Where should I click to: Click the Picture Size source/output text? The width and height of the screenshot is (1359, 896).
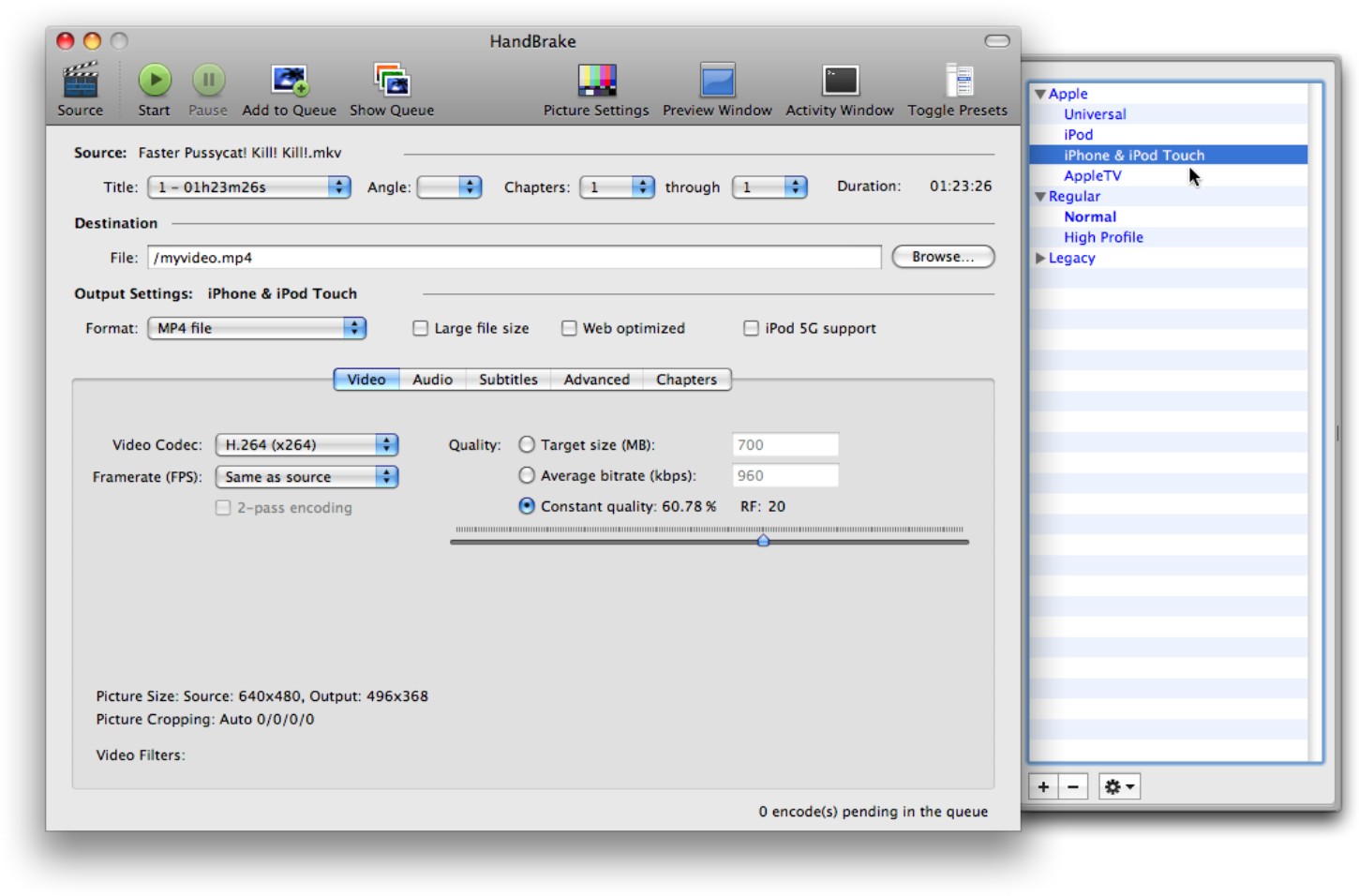coord(262,696)
